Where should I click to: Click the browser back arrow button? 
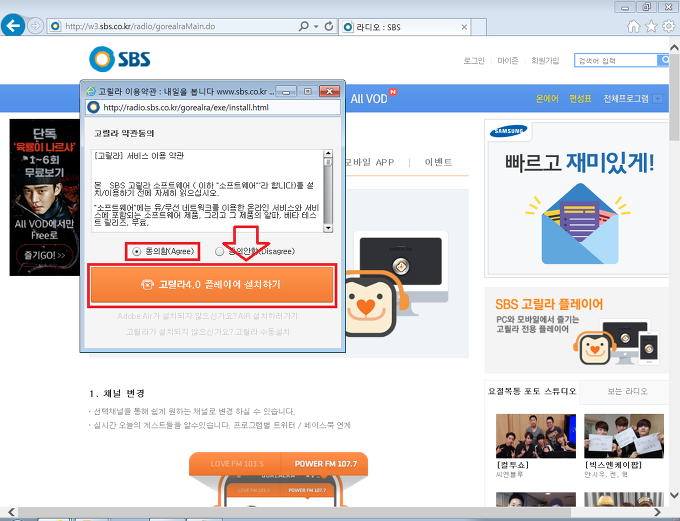13,26
